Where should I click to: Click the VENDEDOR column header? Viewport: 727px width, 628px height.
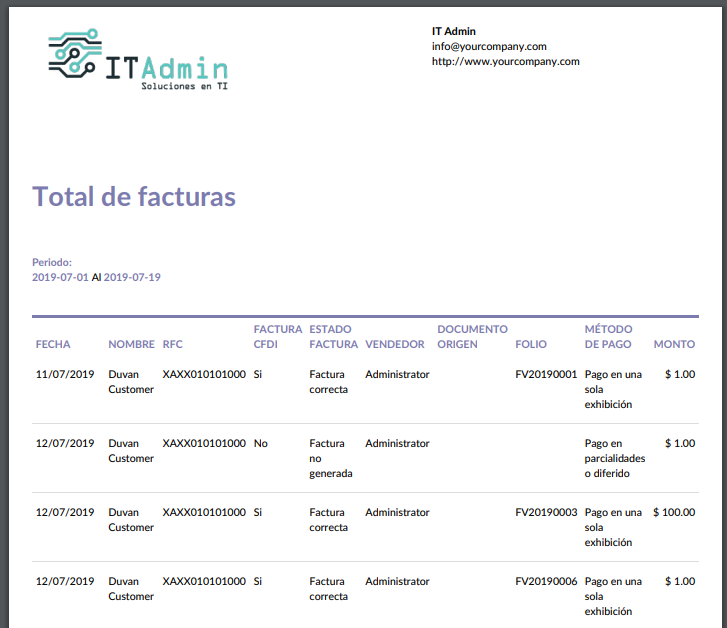pyautogui.click(x=395, y=344)
